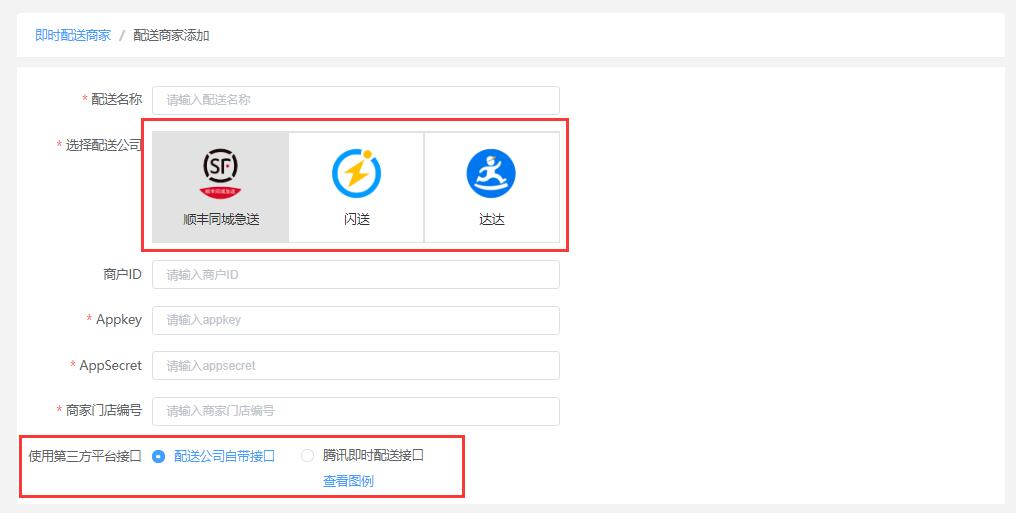Go back to 即时配送商家 breadcrumb
This screenshot has height=513, width=1016.
point(73,35)
